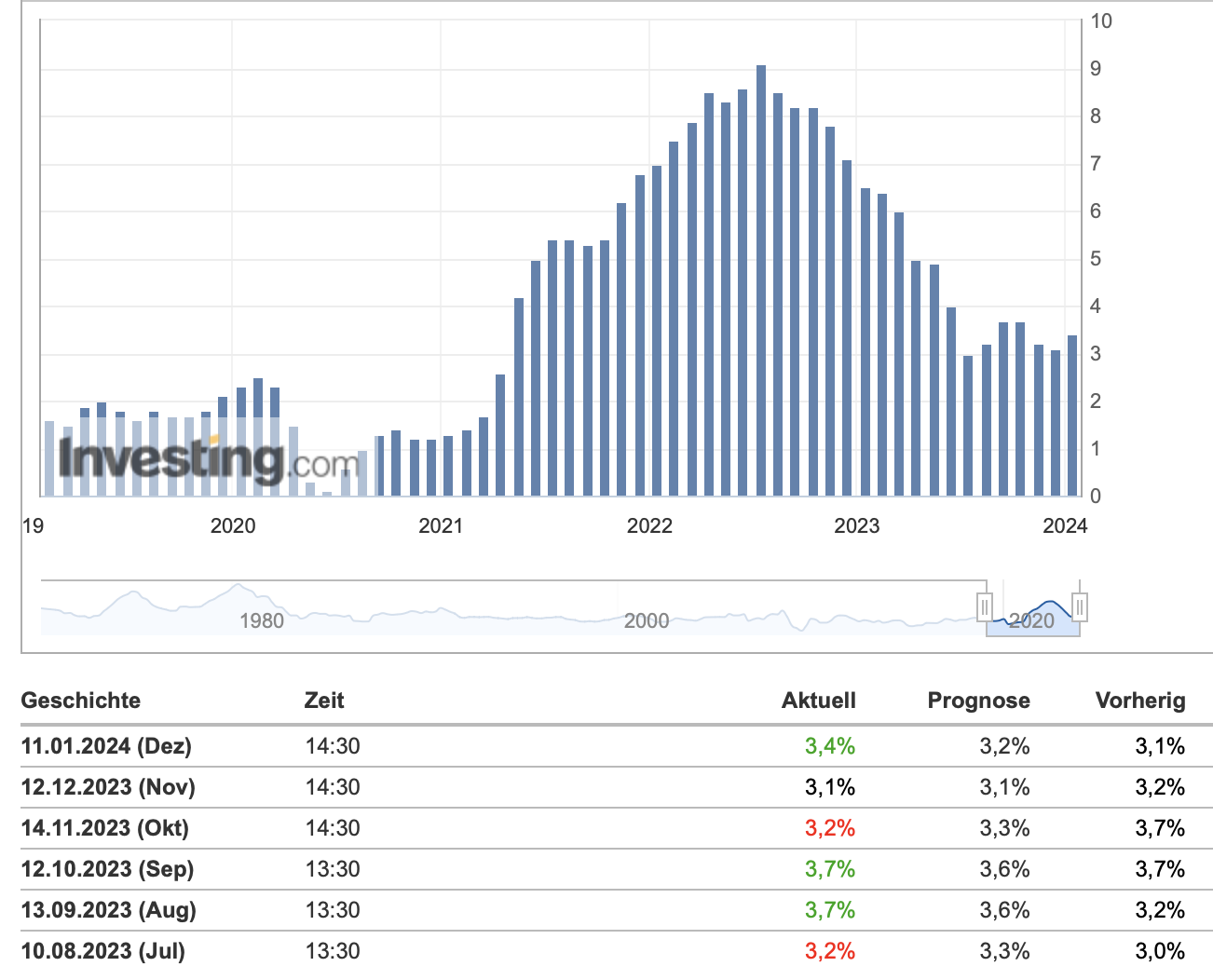This screenshot has height=980, width=1213.
Task: Grab the left handle of the range navigator
Action: pyautogui.click(x=985, y=607)
